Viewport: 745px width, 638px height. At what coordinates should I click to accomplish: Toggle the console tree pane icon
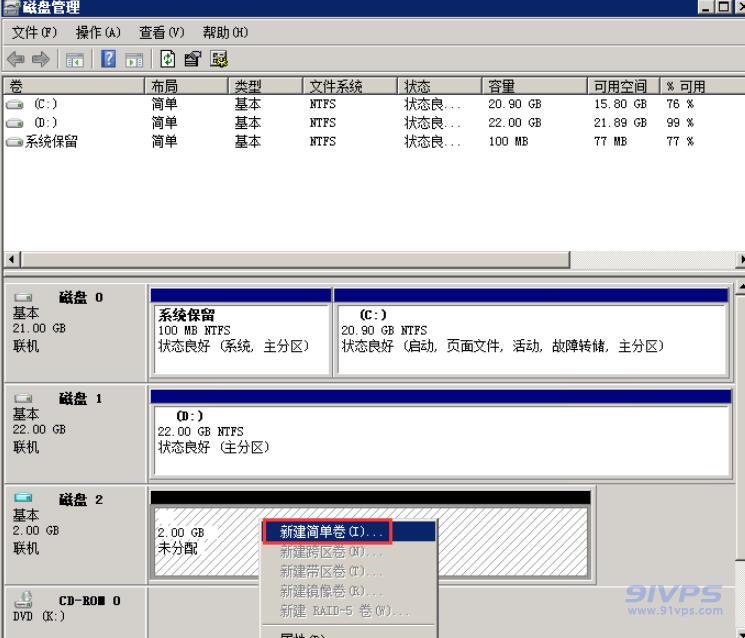[x=74, y=60]
